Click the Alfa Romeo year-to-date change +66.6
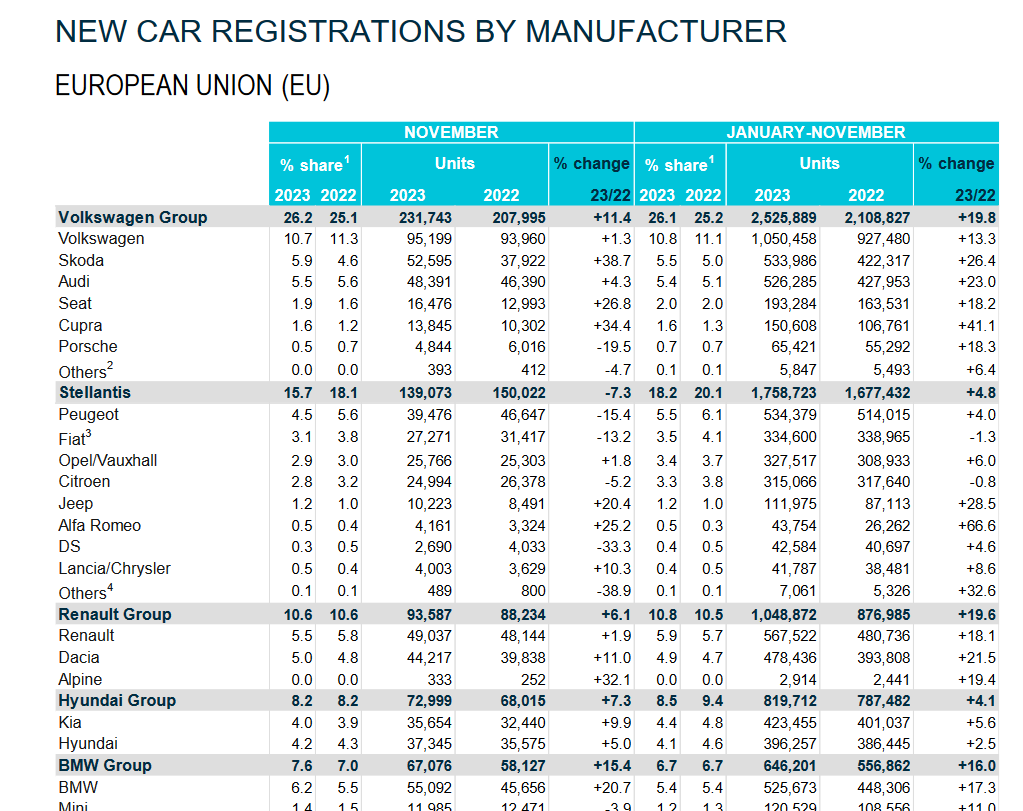Screen dimensions: 1023x811 [976, 525]
